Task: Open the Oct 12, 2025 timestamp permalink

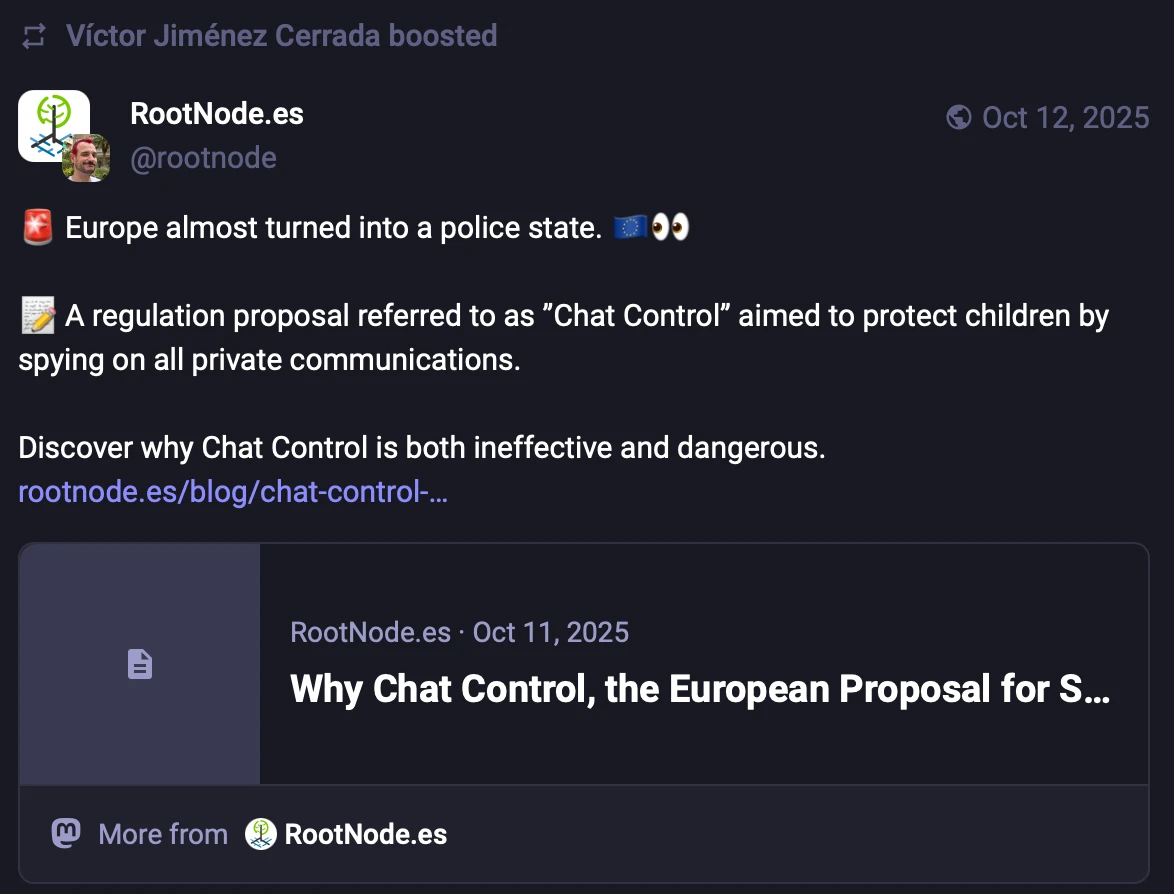Action: coord(1066,118)
